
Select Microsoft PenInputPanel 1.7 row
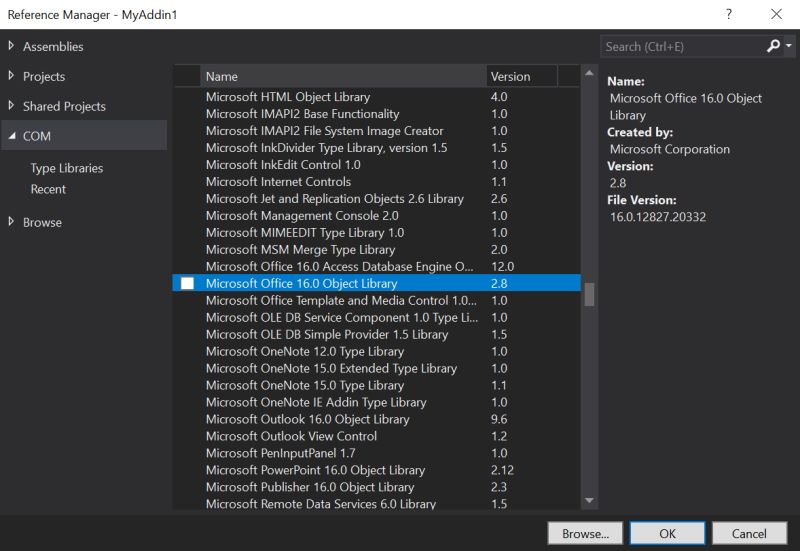pos(377,453)
